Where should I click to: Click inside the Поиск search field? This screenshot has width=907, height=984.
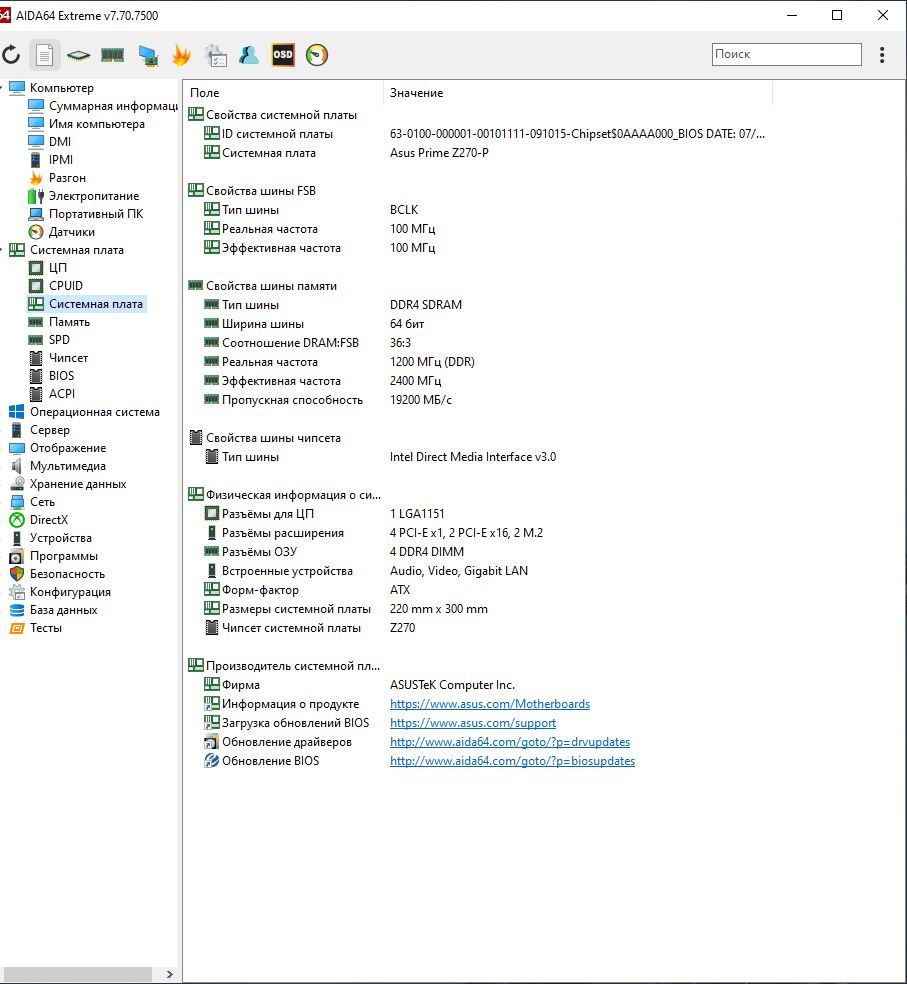click(x=786, y=54)
